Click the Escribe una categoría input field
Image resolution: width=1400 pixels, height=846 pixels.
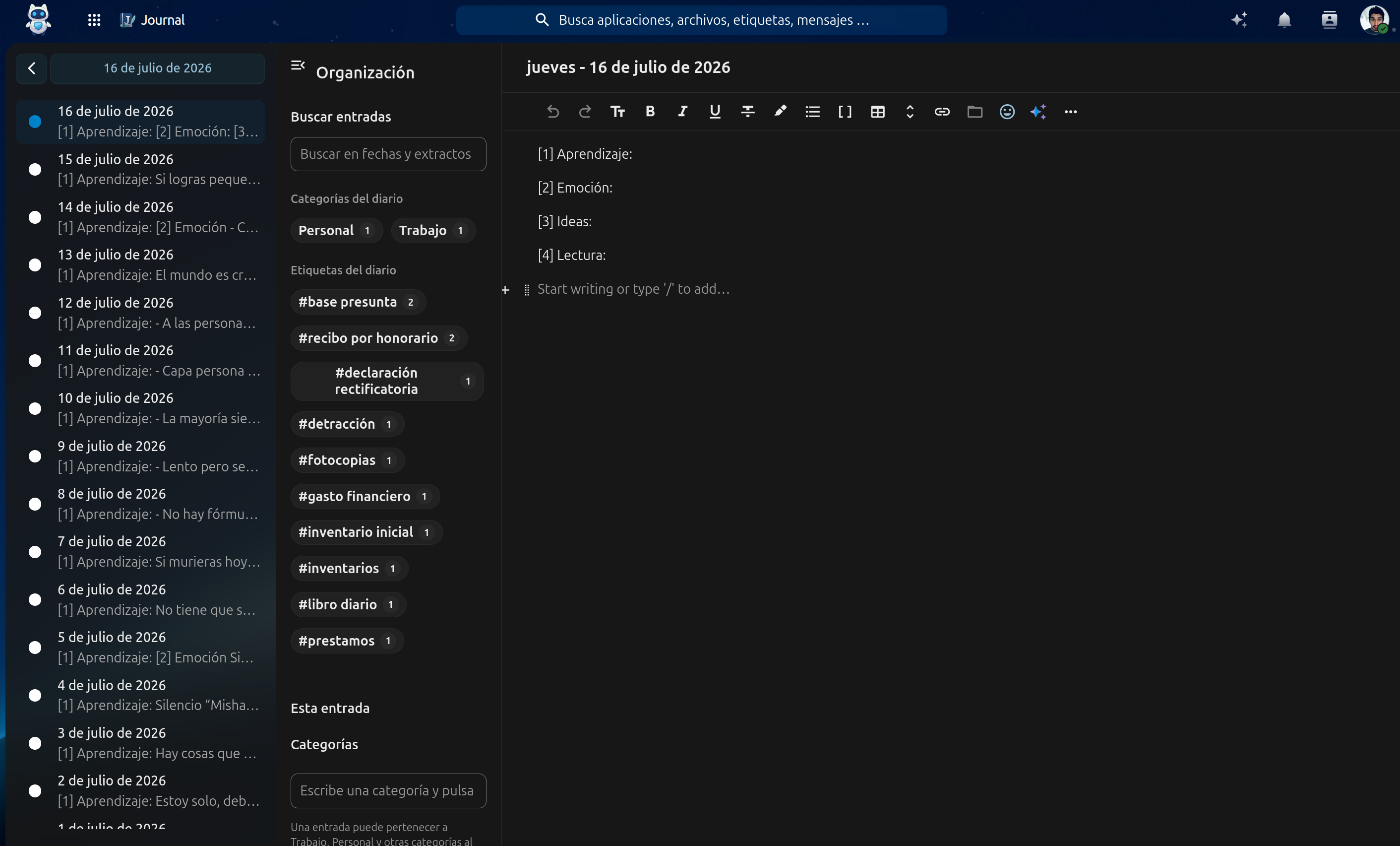point(388,791)
